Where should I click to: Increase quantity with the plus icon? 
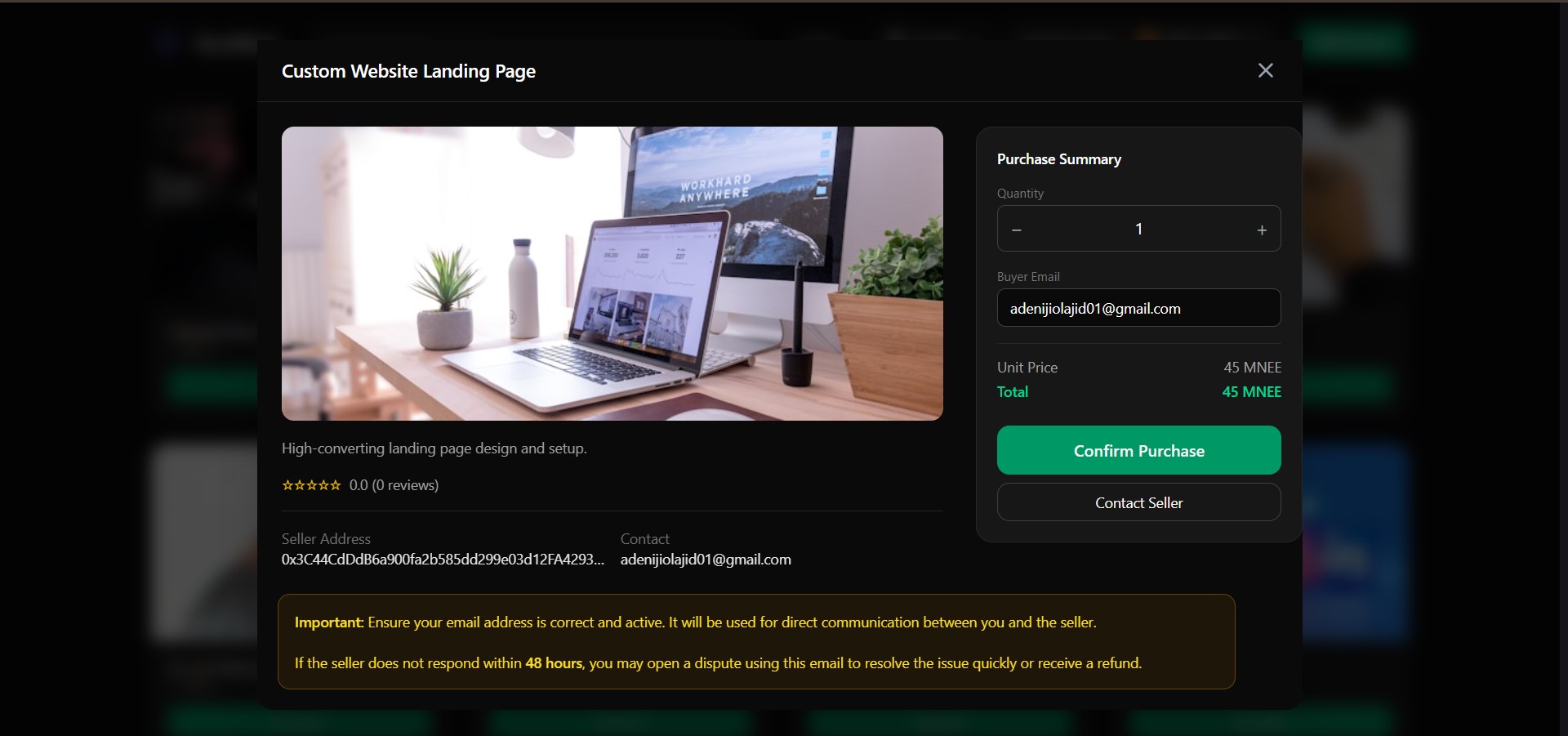coord(1262,230)
